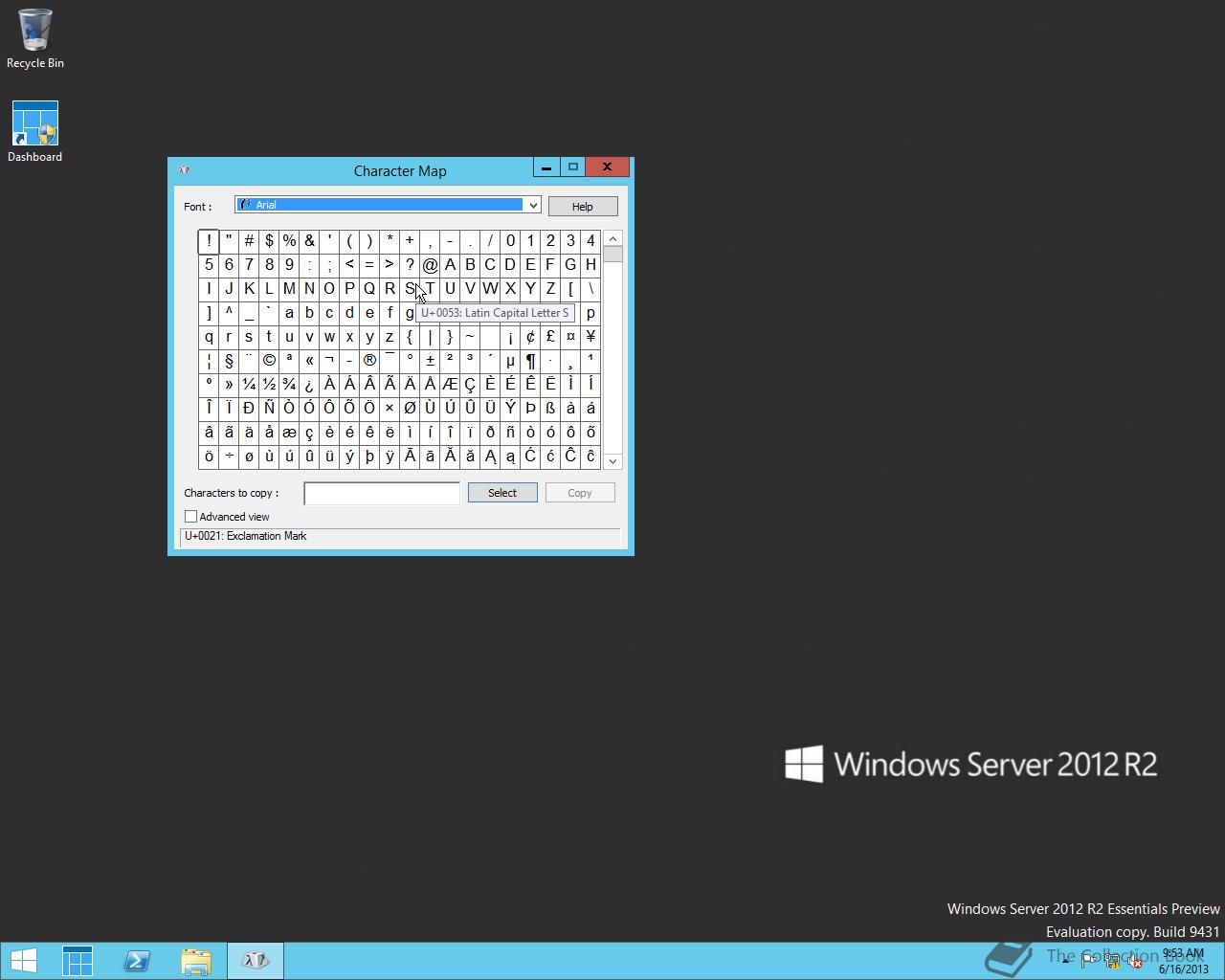
Task: Select the £ pound sign
Action: 550,337
